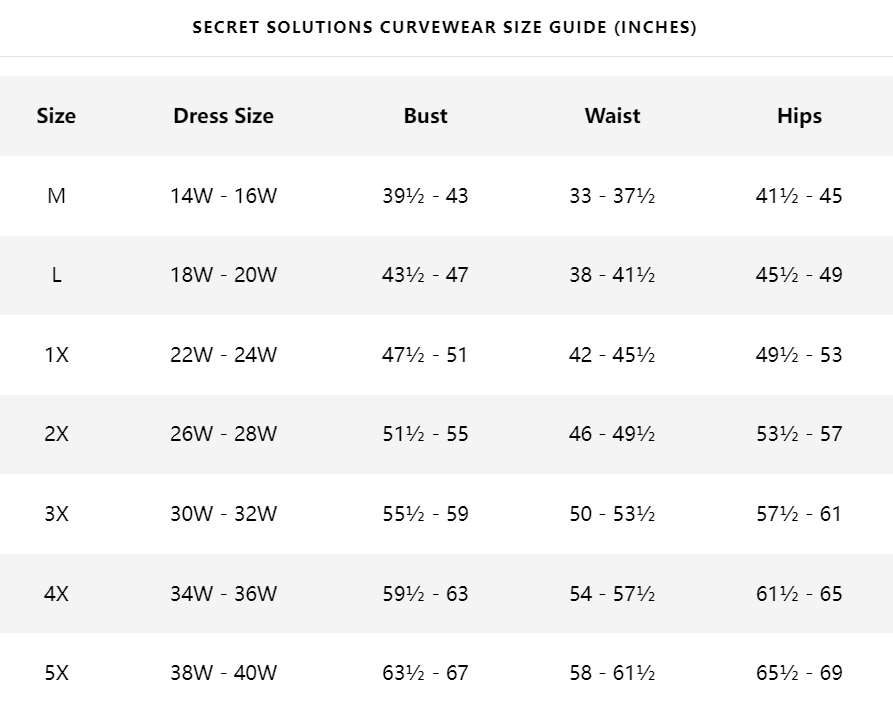Click the Size column header
Screen dimensions: 893x717
[56, 116]
